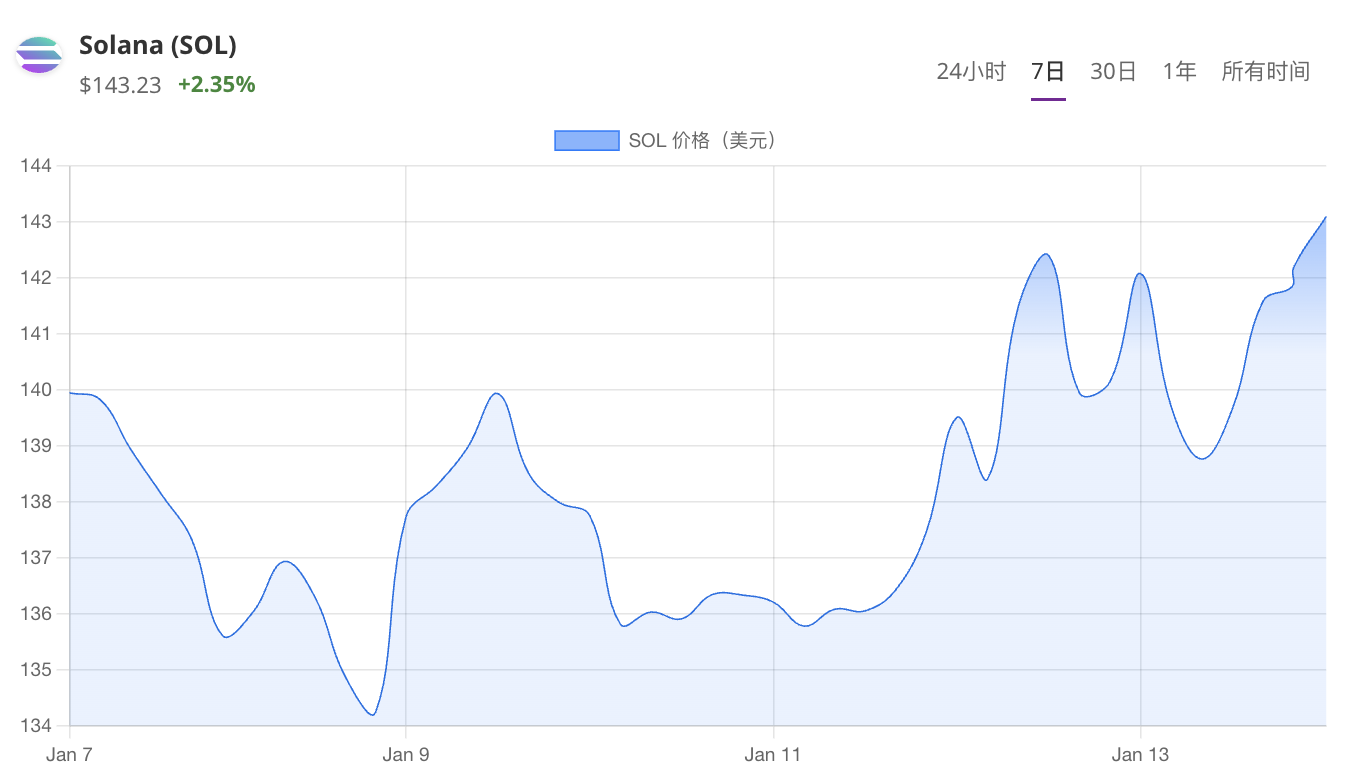Click the blue legend color swatch

pos(587,141)
